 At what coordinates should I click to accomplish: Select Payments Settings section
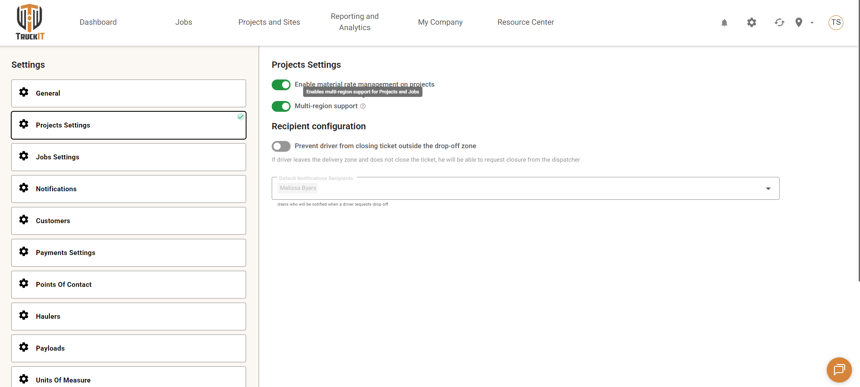[x=128, y=252]
